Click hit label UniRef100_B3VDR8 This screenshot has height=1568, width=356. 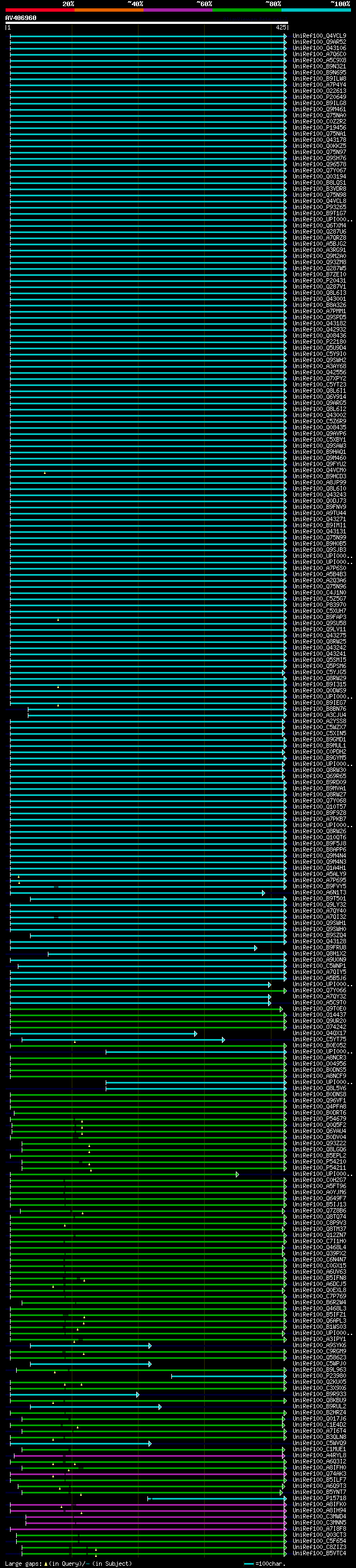click(x=319, y=189)
